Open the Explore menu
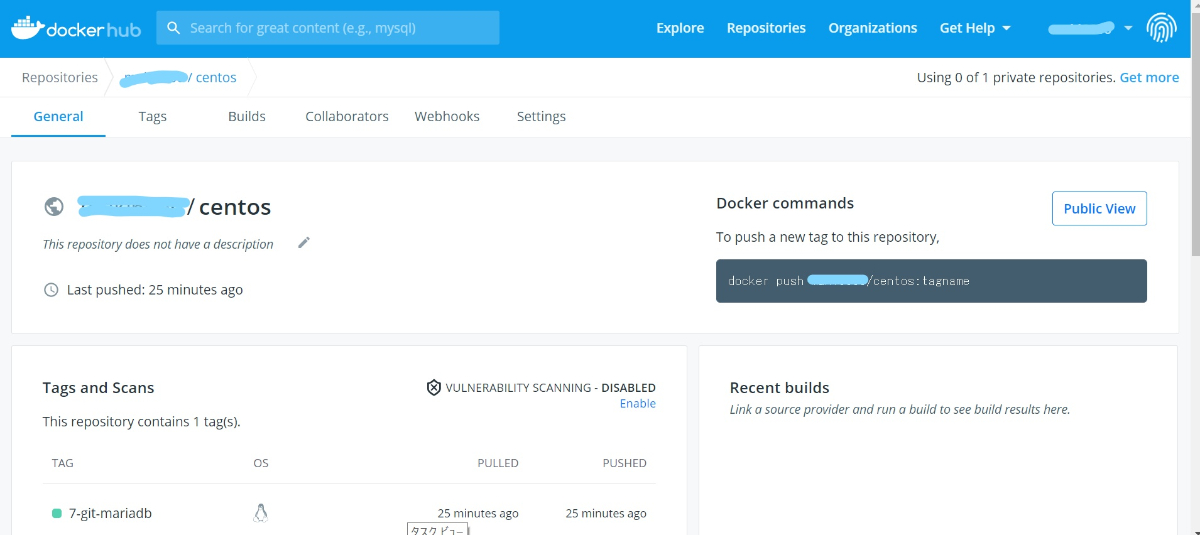The image size is (1200, 535). coord(680,28)
